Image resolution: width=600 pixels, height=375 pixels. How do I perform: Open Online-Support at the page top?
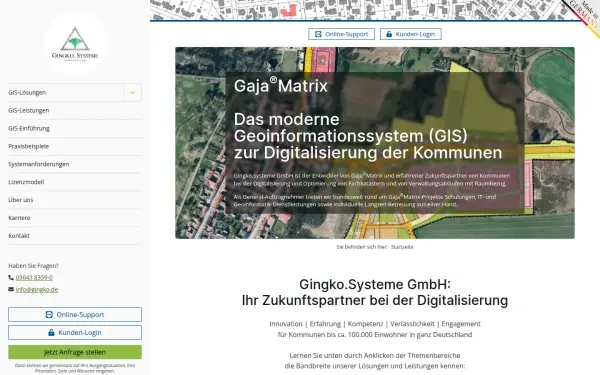click(x=341, y=34)
